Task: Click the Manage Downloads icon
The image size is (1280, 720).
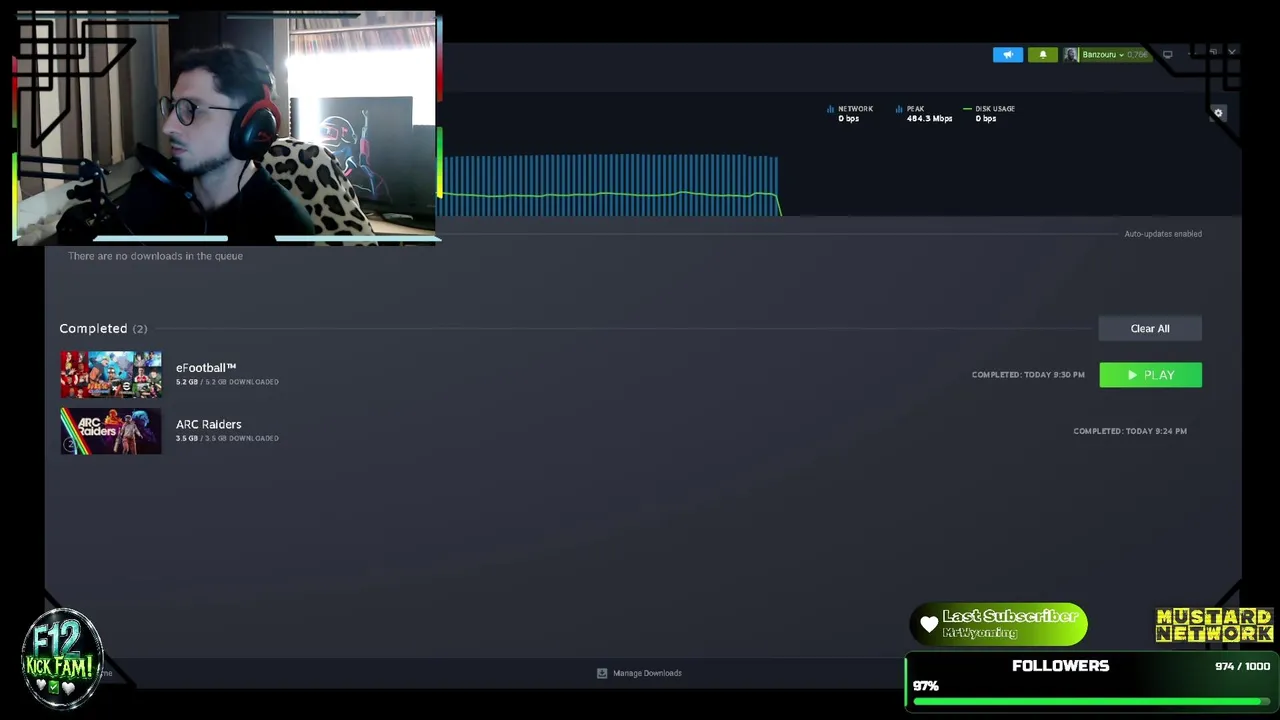Action: click(602, 673)
